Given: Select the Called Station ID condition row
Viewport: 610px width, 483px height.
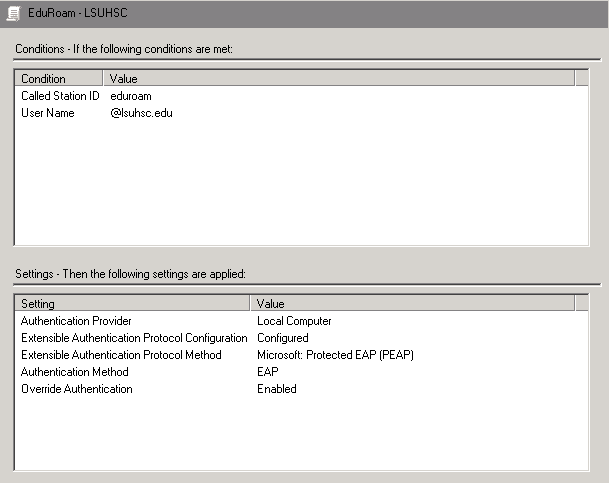Looking at the screenshot, I should (x=301, y=96).
